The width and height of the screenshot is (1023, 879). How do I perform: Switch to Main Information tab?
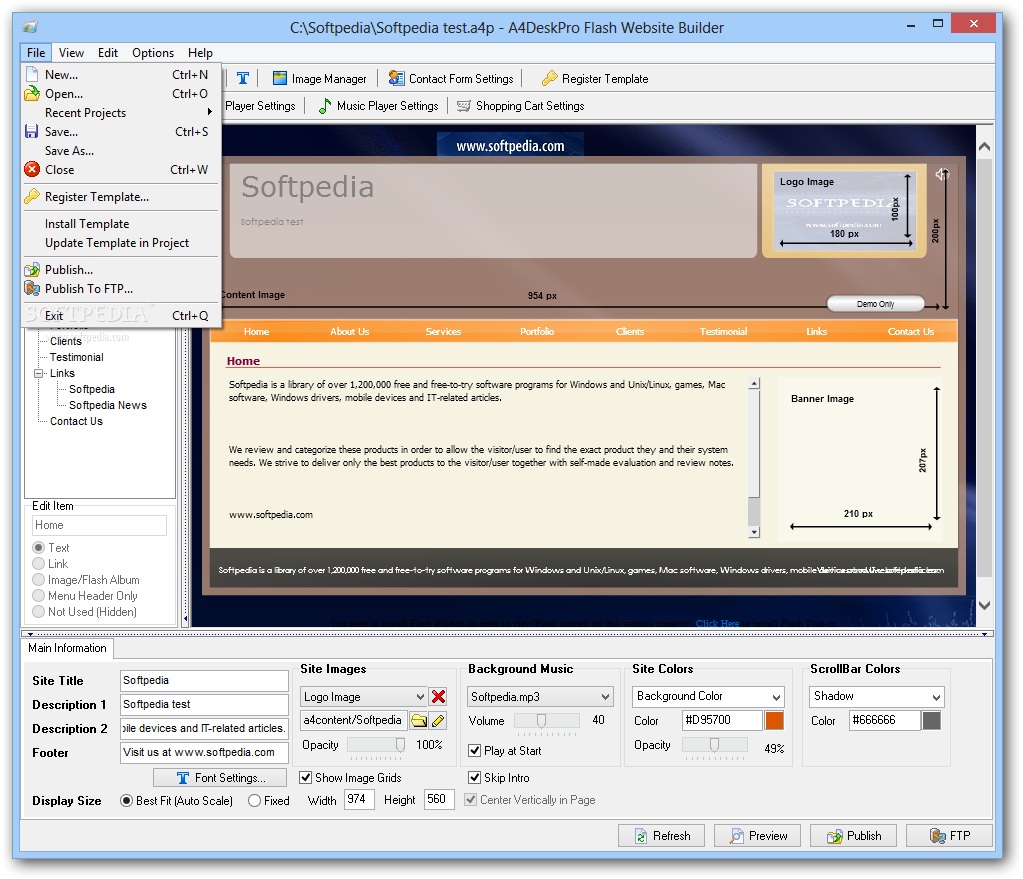(x=67, y=648)
